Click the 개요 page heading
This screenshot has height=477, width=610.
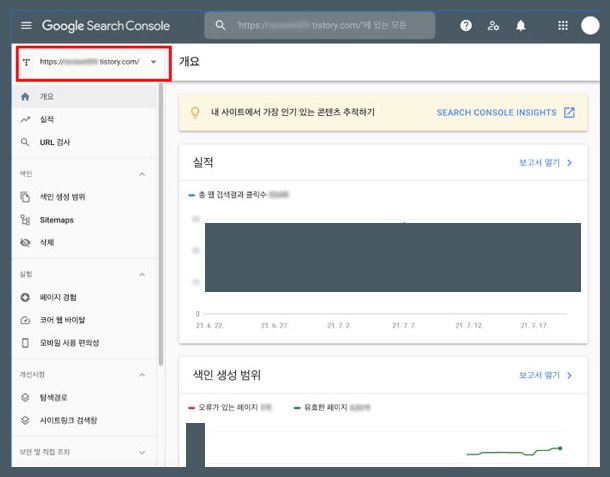[189, 61]
